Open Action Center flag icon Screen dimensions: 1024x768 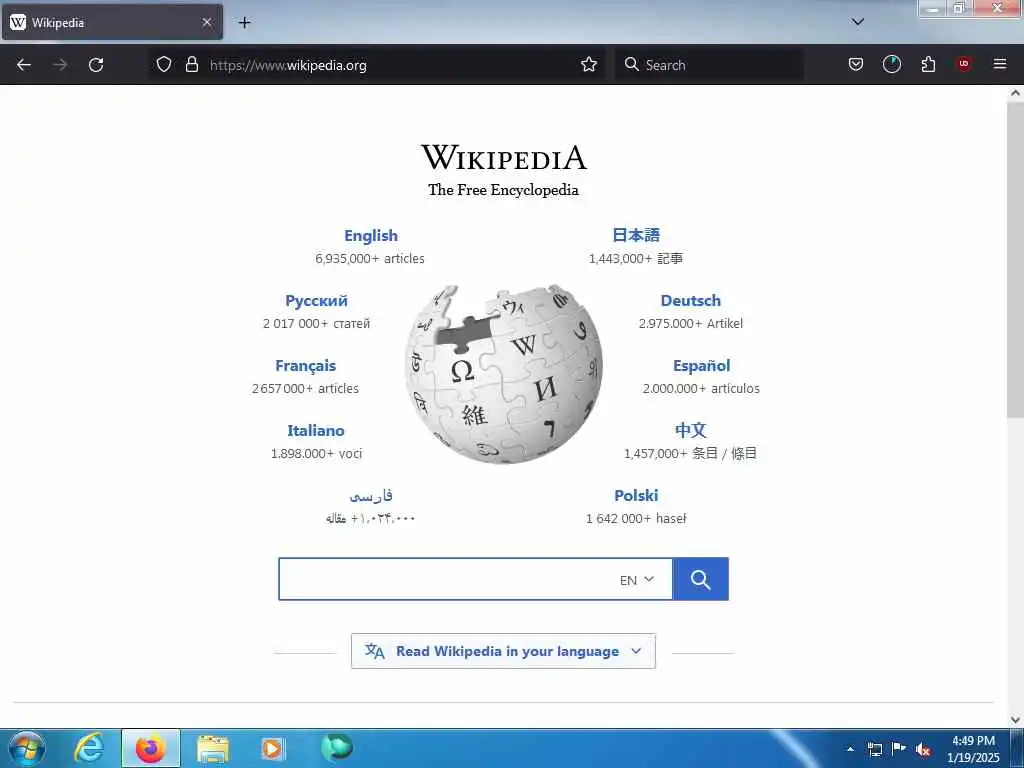(x=899, y=748)
